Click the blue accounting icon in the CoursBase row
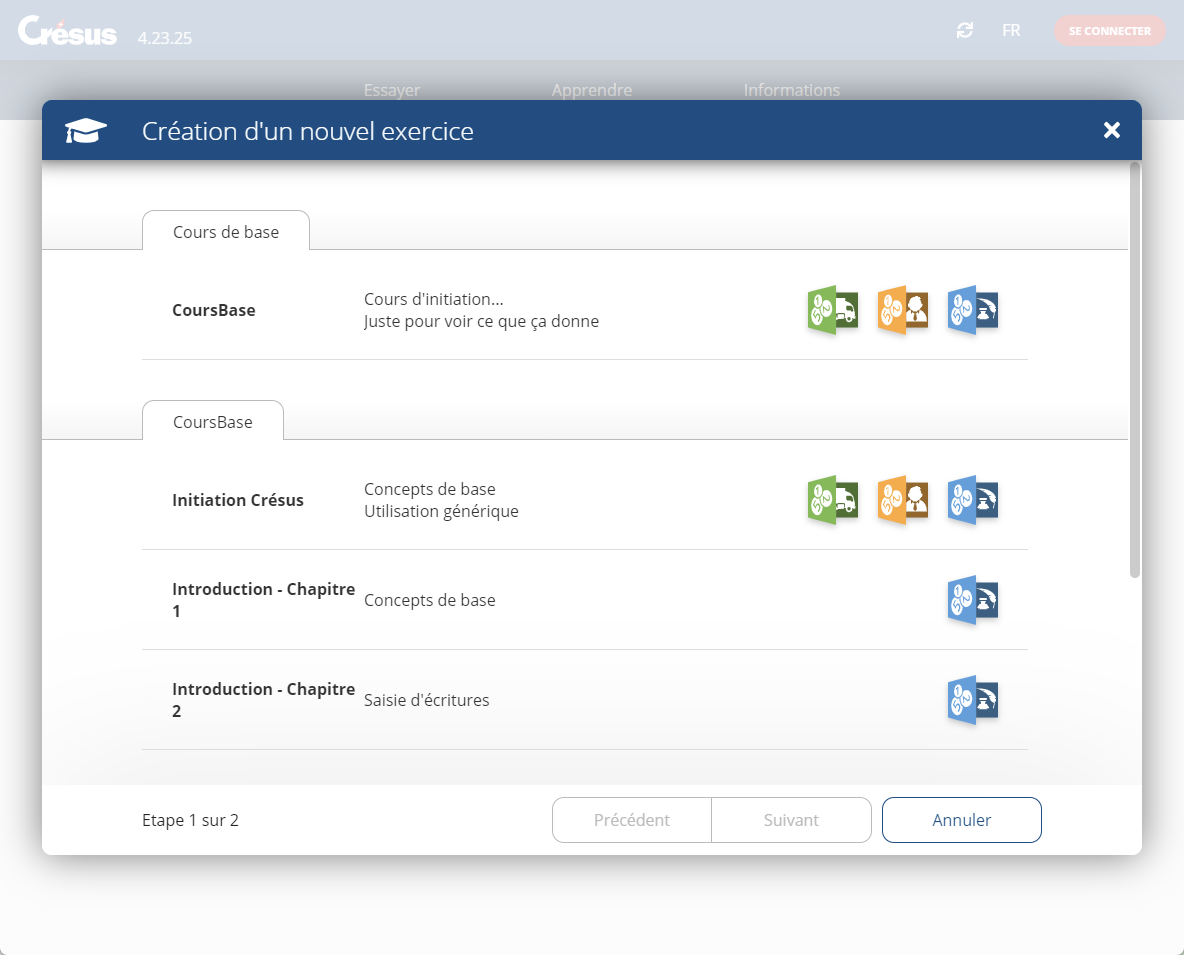This screenshot has width=1184, height=955. (x=973, y=310)
